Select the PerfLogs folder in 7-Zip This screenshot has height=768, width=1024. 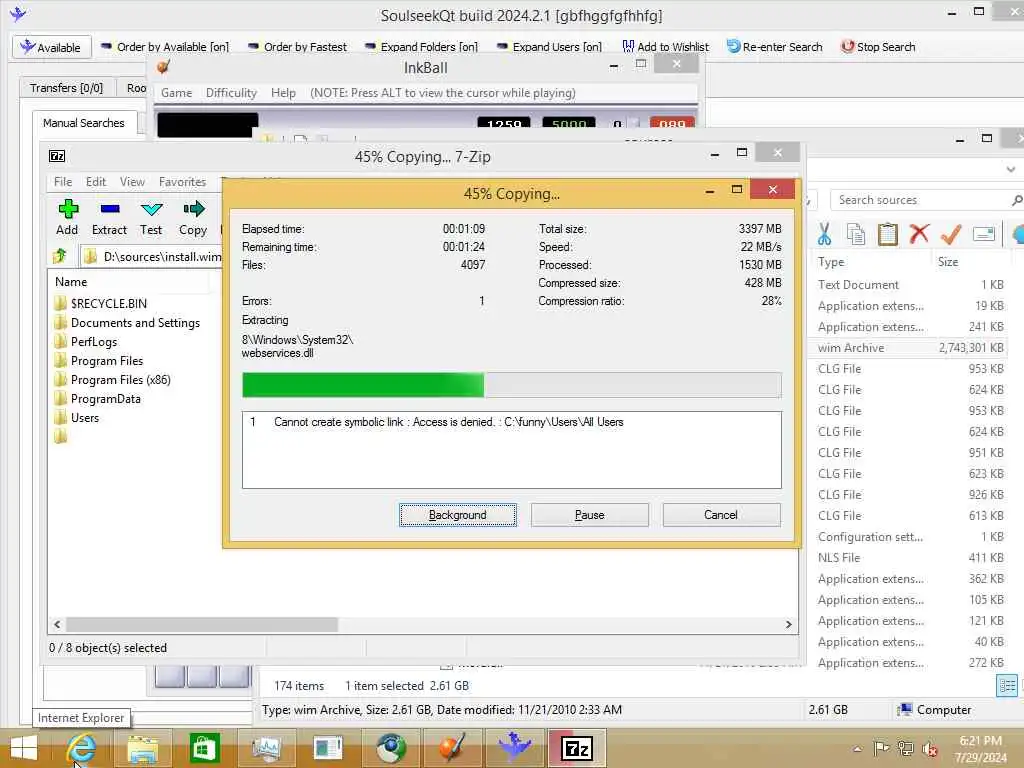point(93,342)
